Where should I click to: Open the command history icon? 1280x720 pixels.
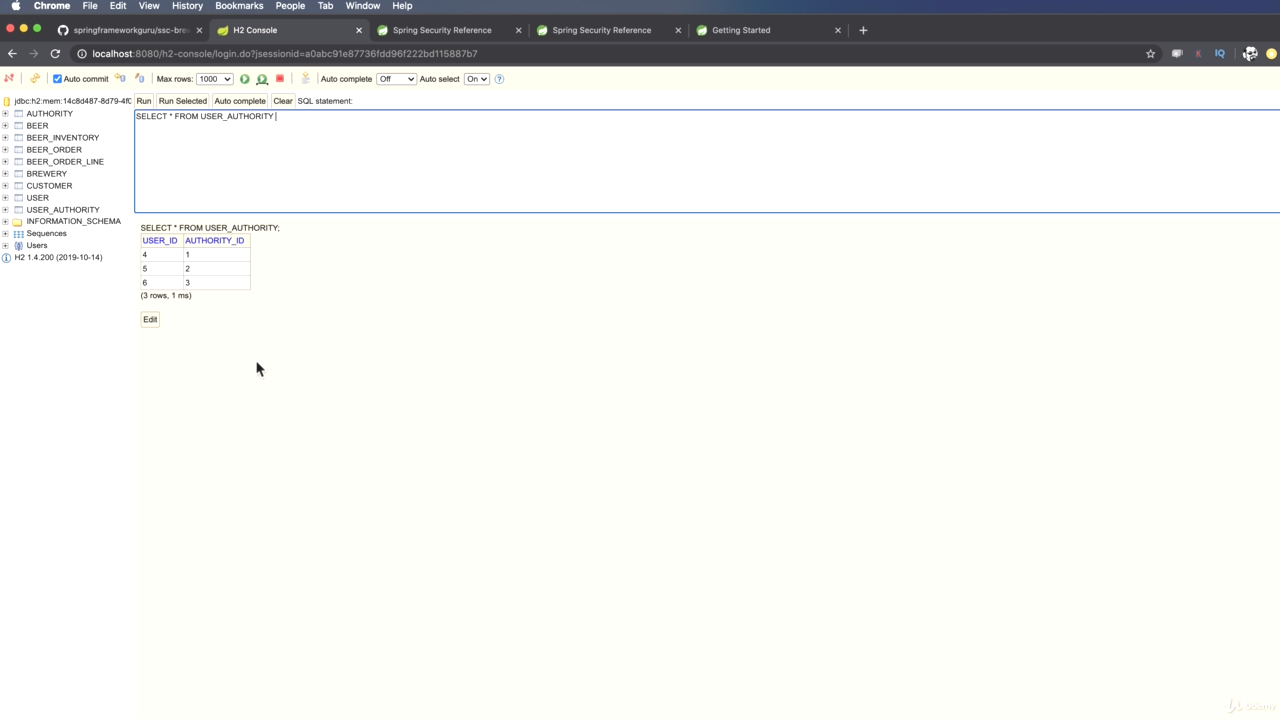(306, 79)
